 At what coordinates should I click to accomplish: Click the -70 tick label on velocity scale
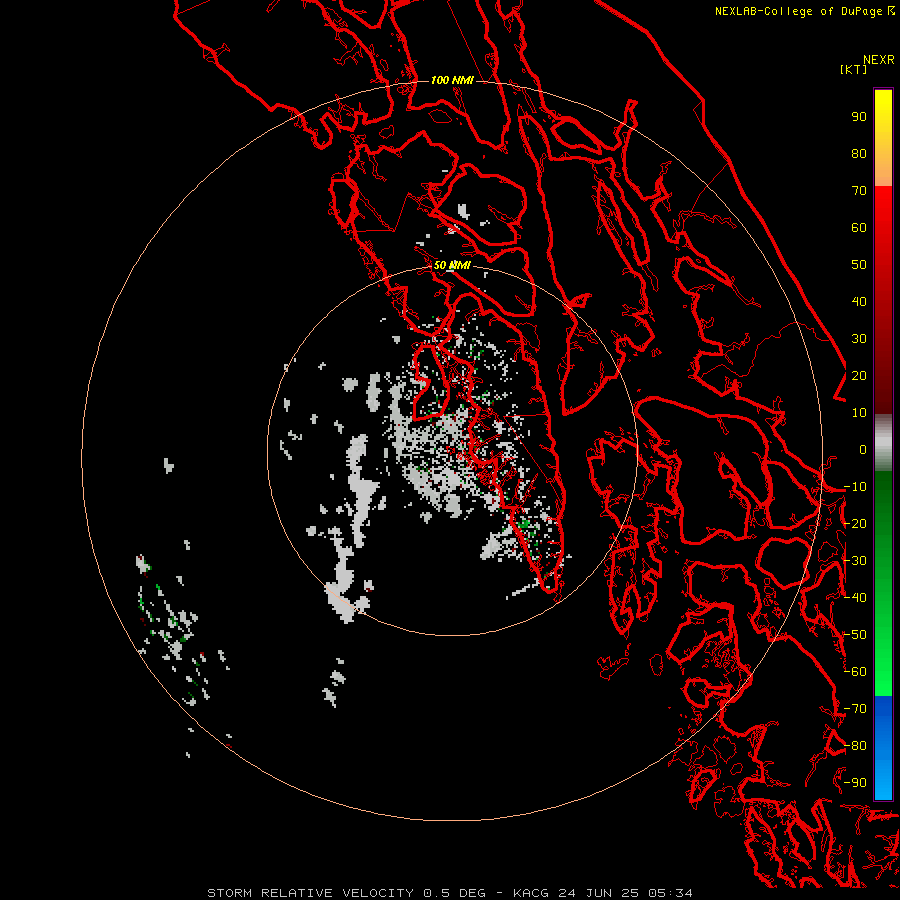coord(855,709)
